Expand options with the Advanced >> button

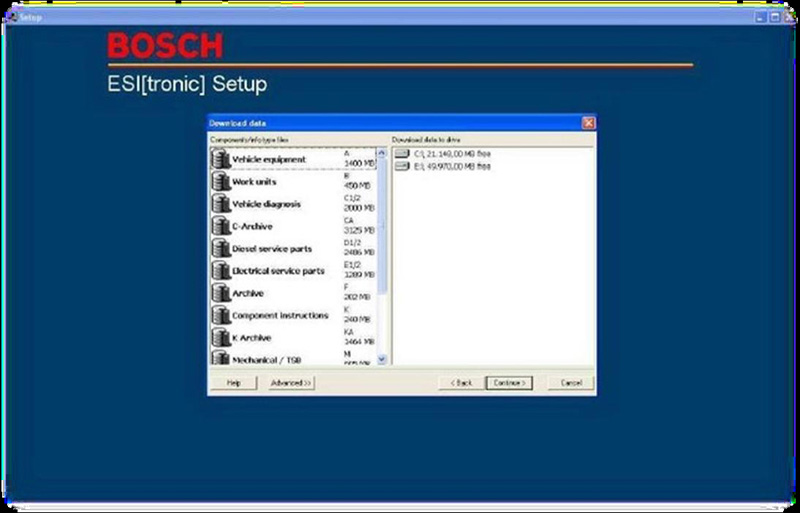(x=291, y=383)
